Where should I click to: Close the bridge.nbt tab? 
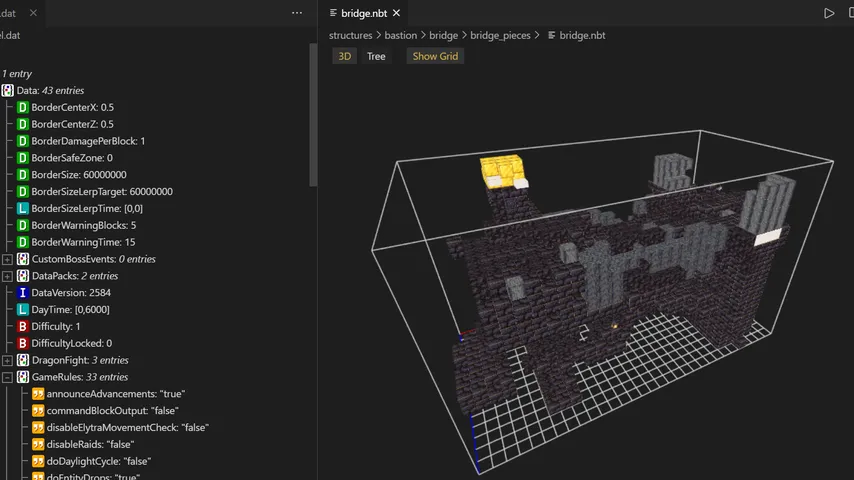pyautogui.click(x=397, y=13)
